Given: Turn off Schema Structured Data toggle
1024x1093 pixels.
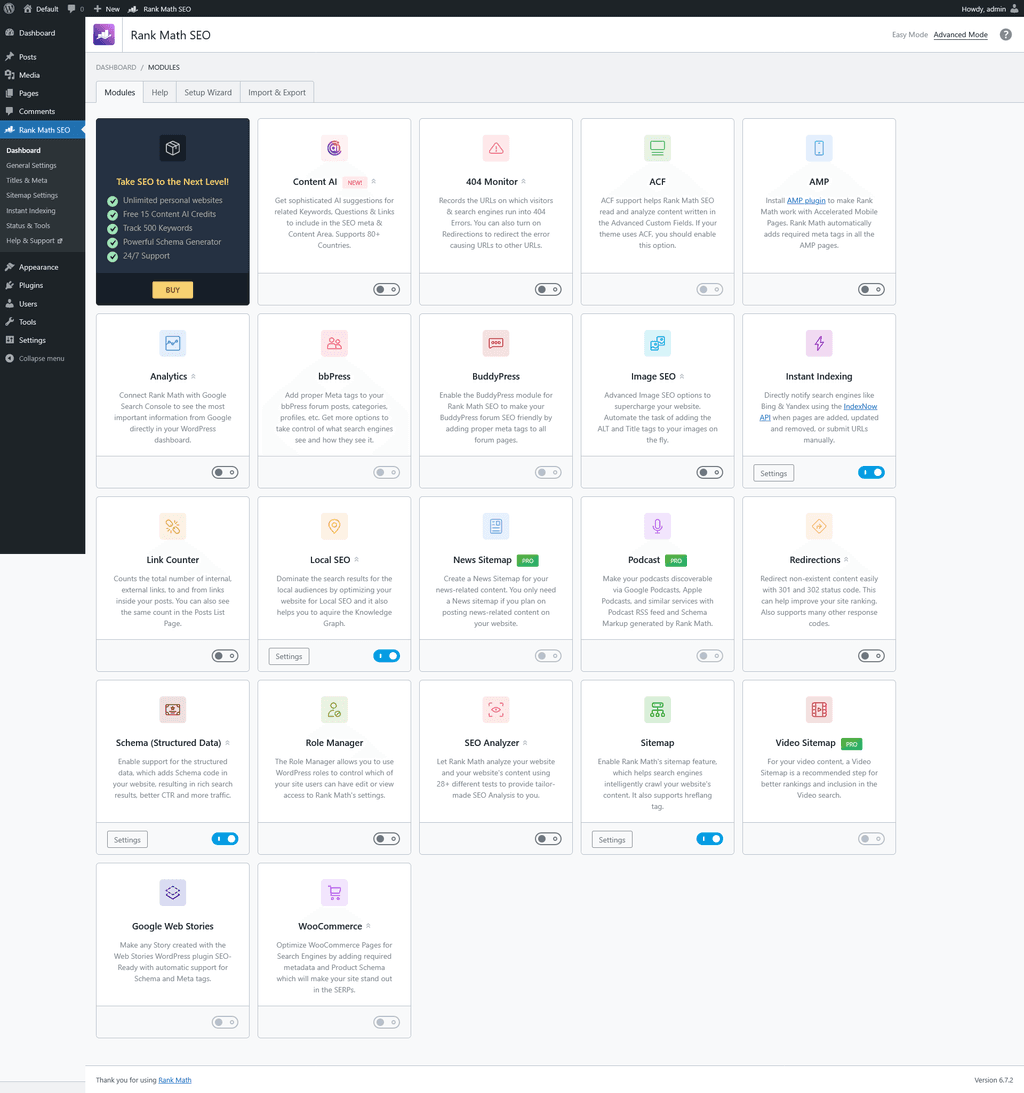Looking at the screenshot, I should click(x=225, y=839).
